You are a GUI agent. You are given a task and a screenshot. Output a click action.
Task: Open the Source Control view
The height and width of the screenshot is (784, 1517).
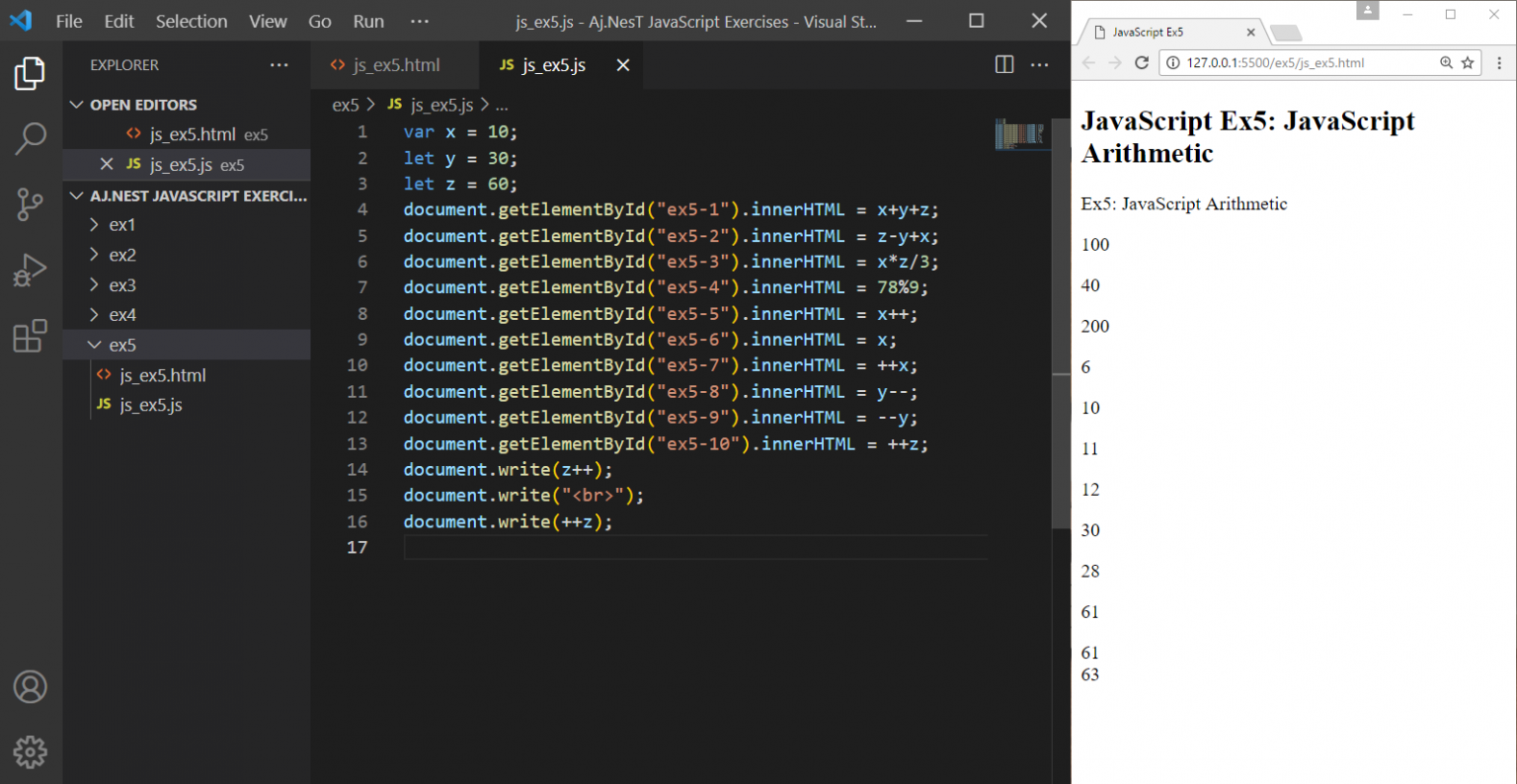(30, 204)
